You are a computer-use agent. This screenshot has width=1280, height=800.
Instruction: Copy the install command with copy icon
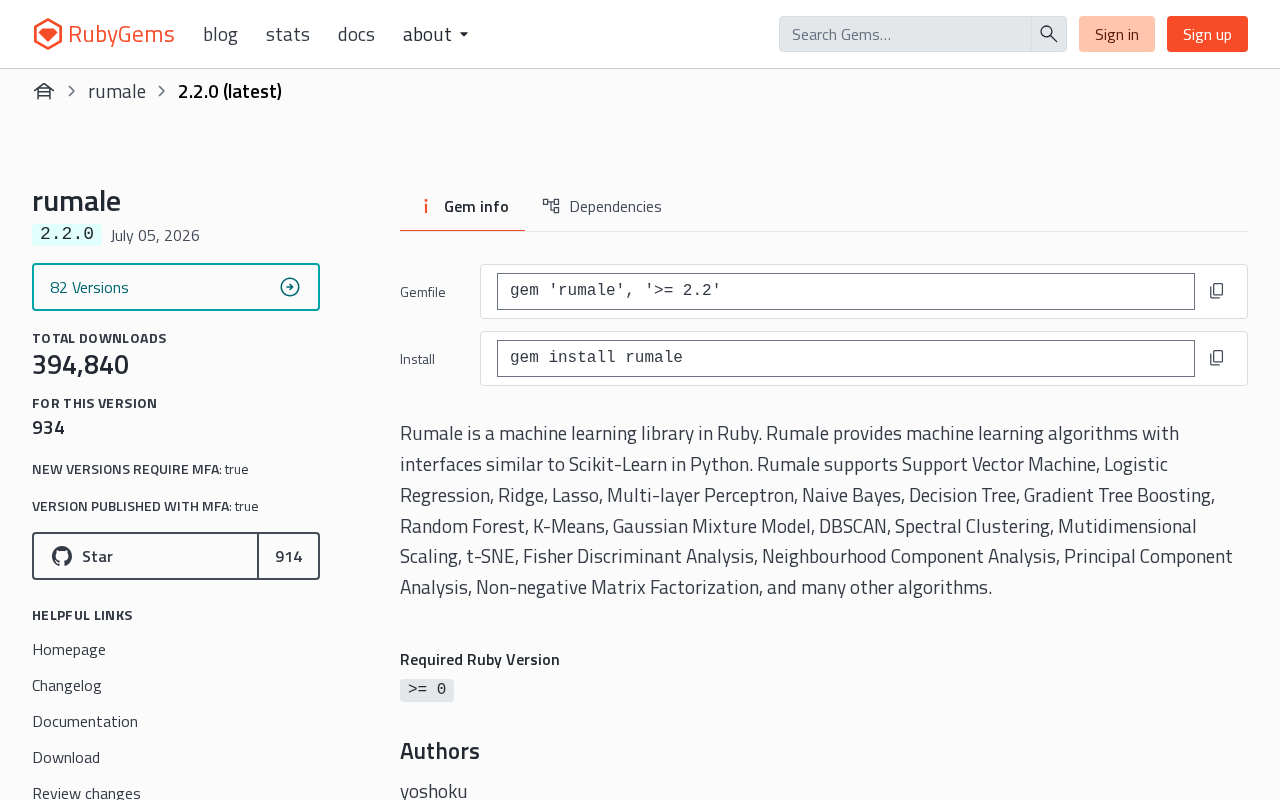tap(1216, 358)
